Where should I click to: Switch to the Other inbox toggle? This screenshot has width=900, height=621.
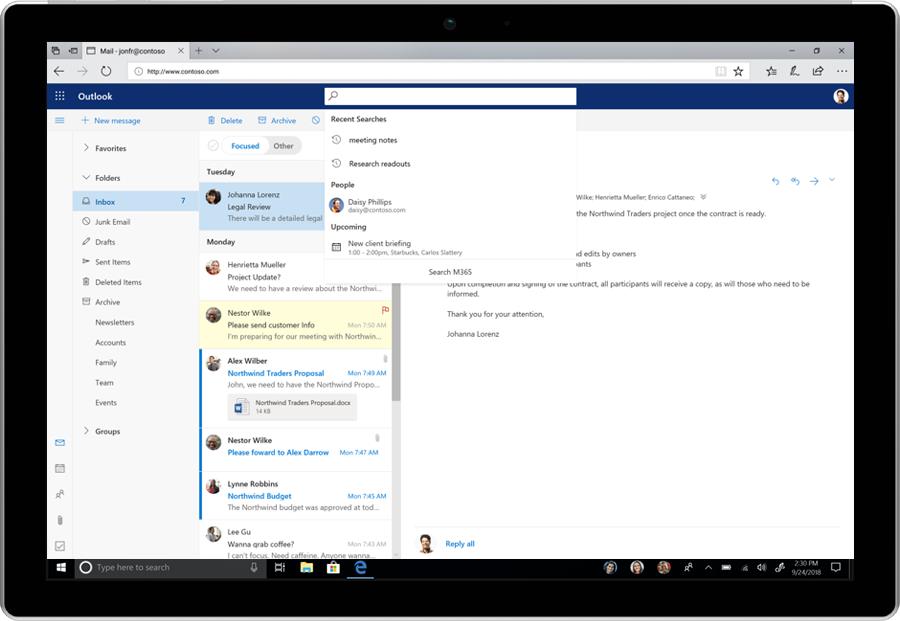[283, 145]
